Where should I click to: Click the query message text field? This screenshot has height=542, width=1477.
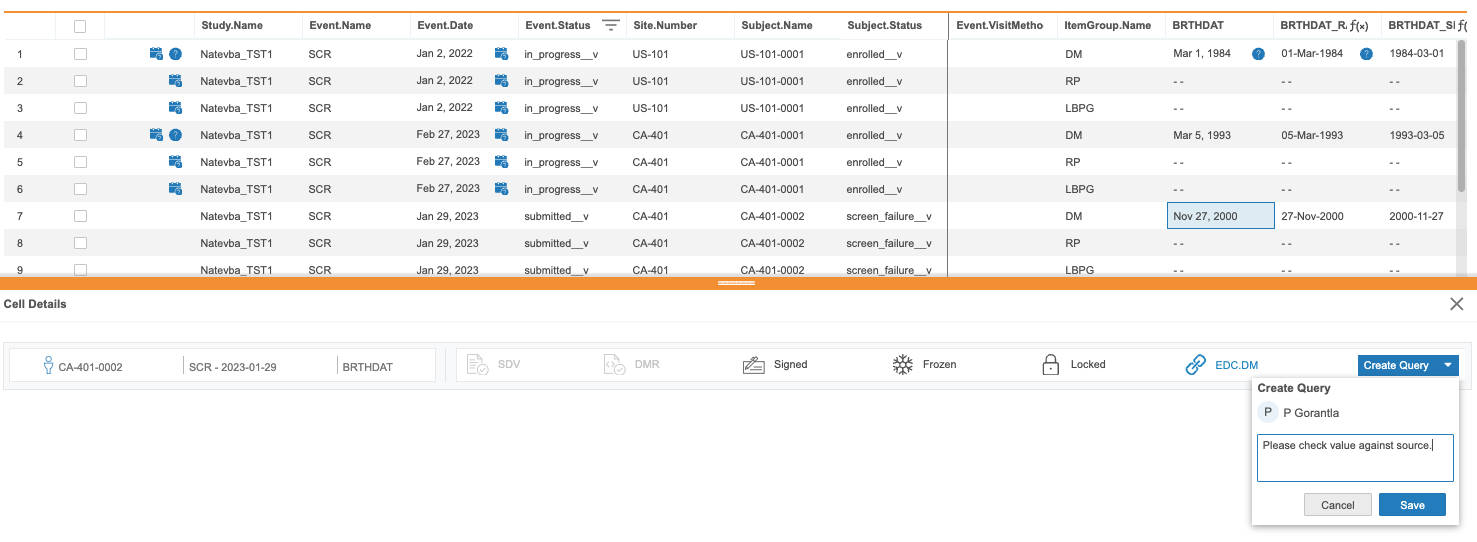pos(1354,458)
